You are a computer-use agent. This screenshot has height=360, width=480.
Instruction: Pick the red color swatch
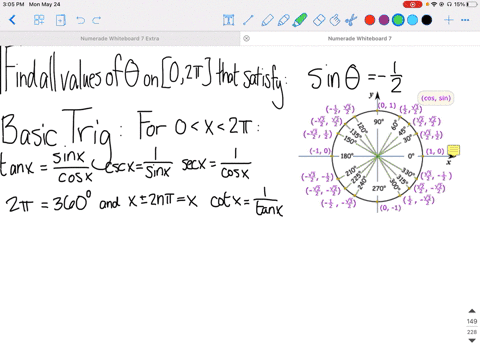click(x=370, y=20)
